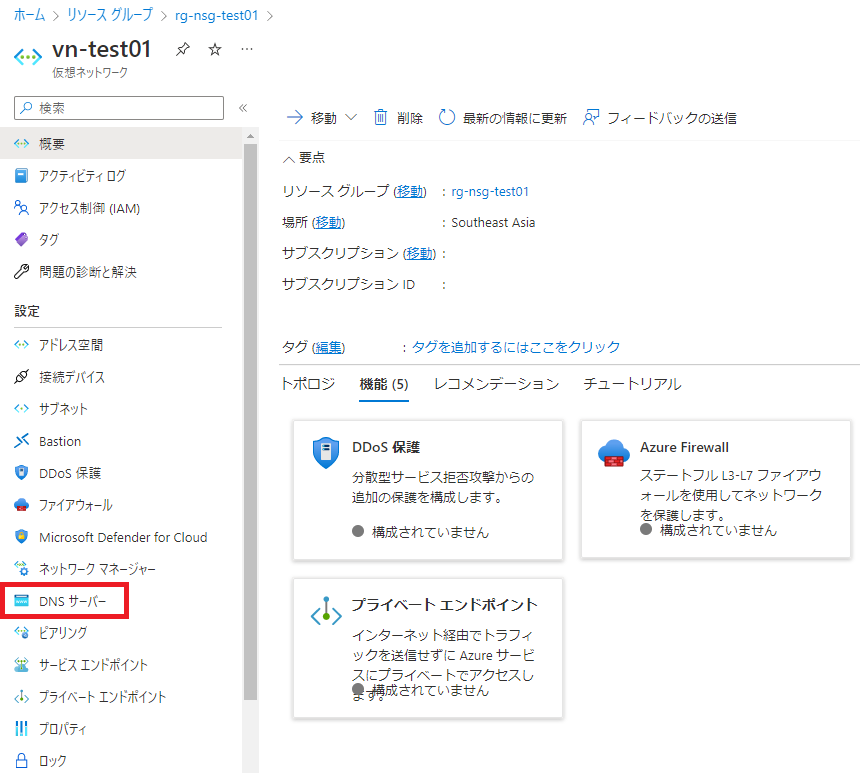Screen dimensions: 860x773
Task: Click the ファイアウォール cloud icon in sidebar
Action: pyautogui.click(x=21, y=505)
